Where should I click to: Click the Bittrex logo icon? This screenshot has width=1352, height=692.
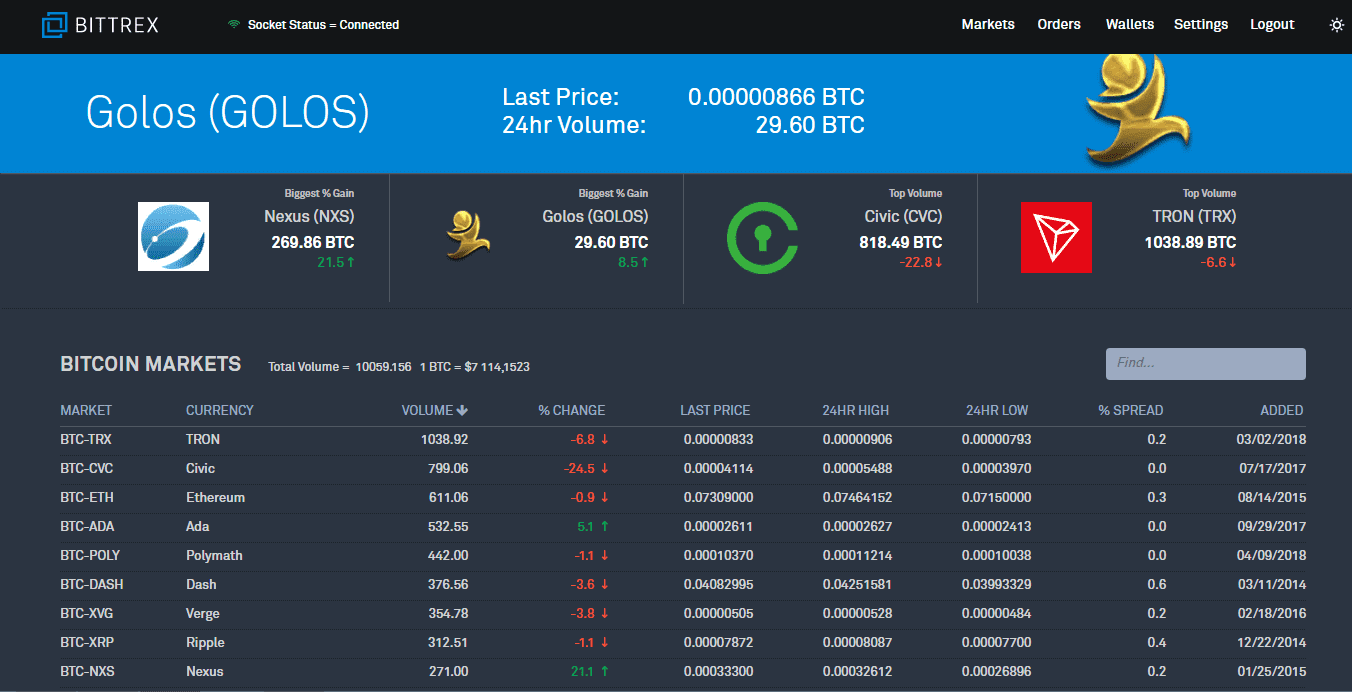pyautogui.click(x=54, y=25)
